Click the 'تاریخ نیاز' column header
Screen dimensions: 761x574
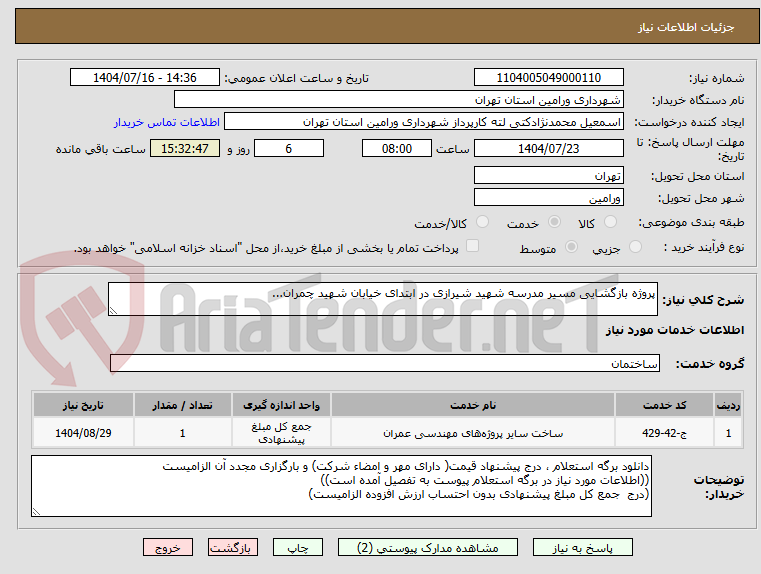[83, 405]
